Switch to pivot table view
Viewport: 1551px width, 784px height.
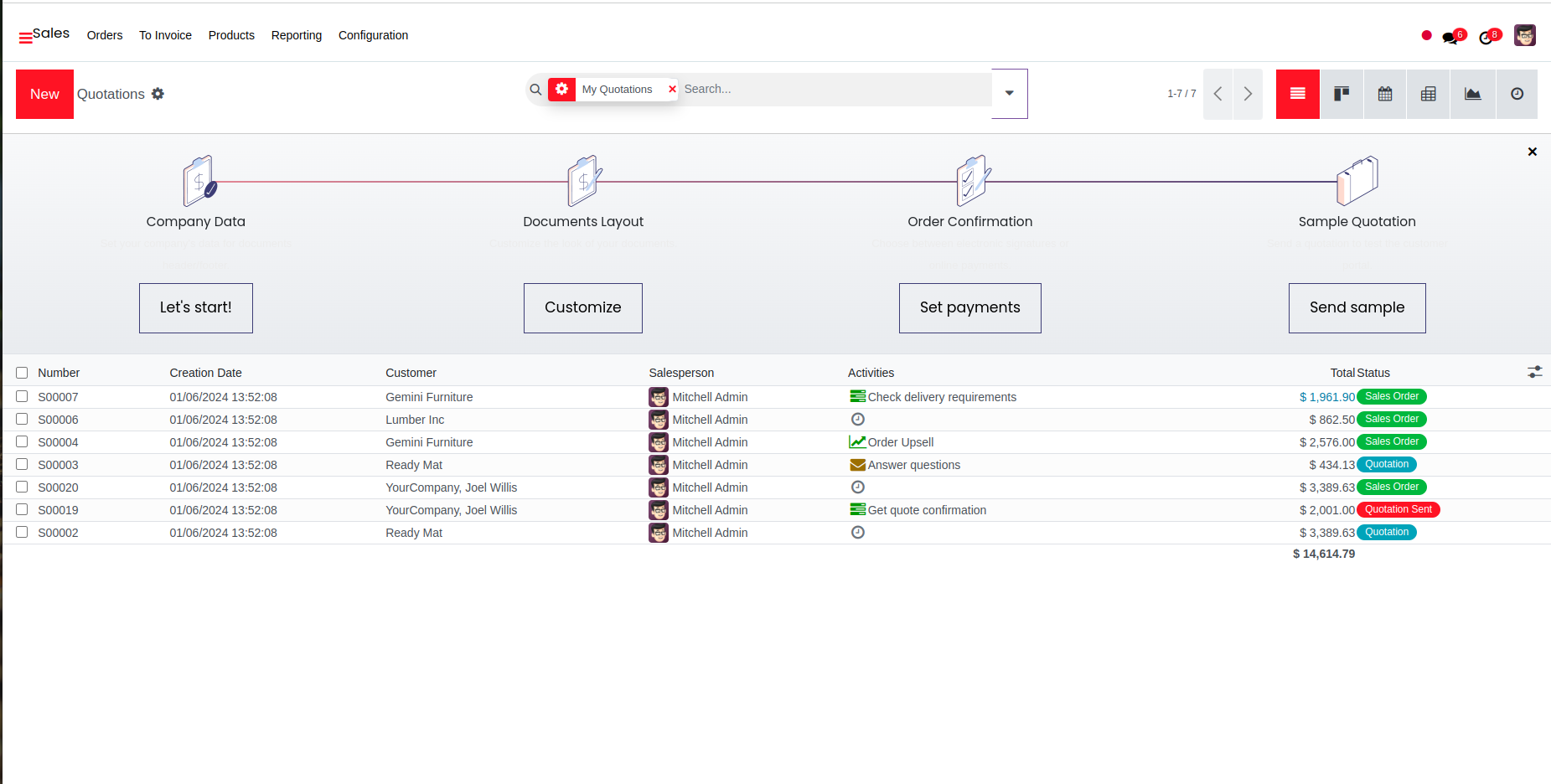click(x=1429, y=94)
